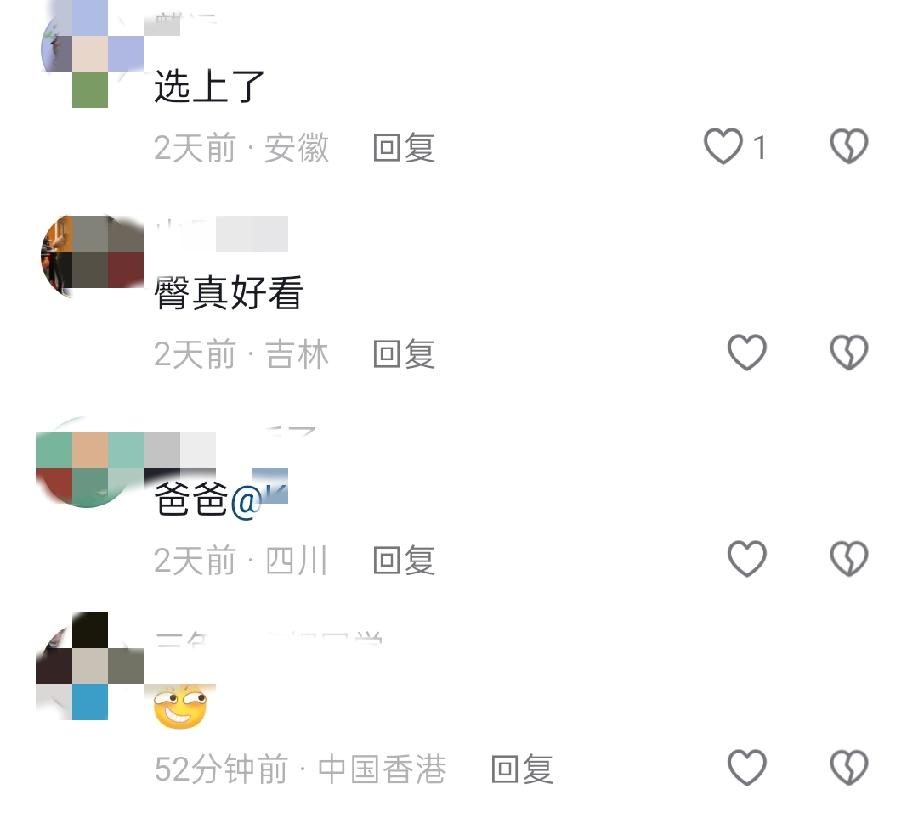Dislike the '爸爸@' comment from 四川

coord(849,558)
